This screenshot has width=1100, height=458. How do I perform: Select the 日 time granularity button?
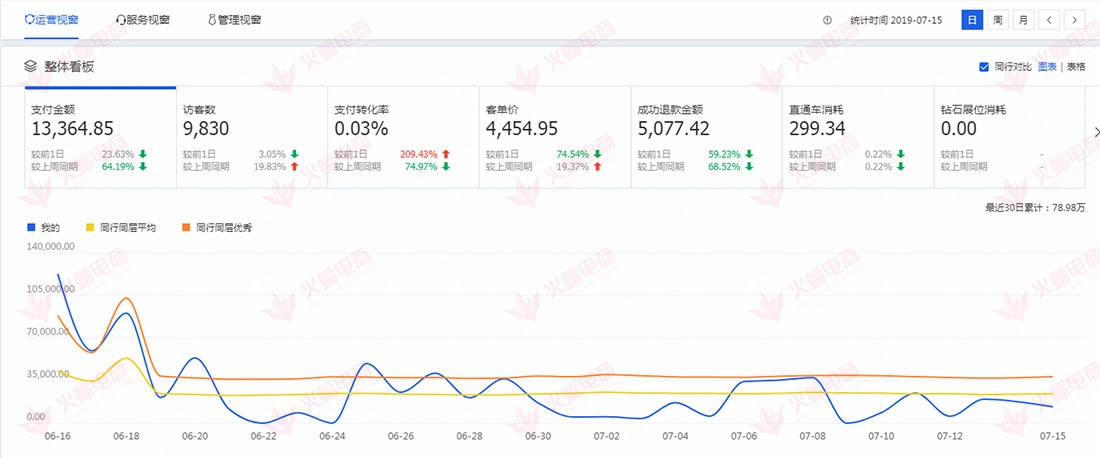click(x=972, y=20)
